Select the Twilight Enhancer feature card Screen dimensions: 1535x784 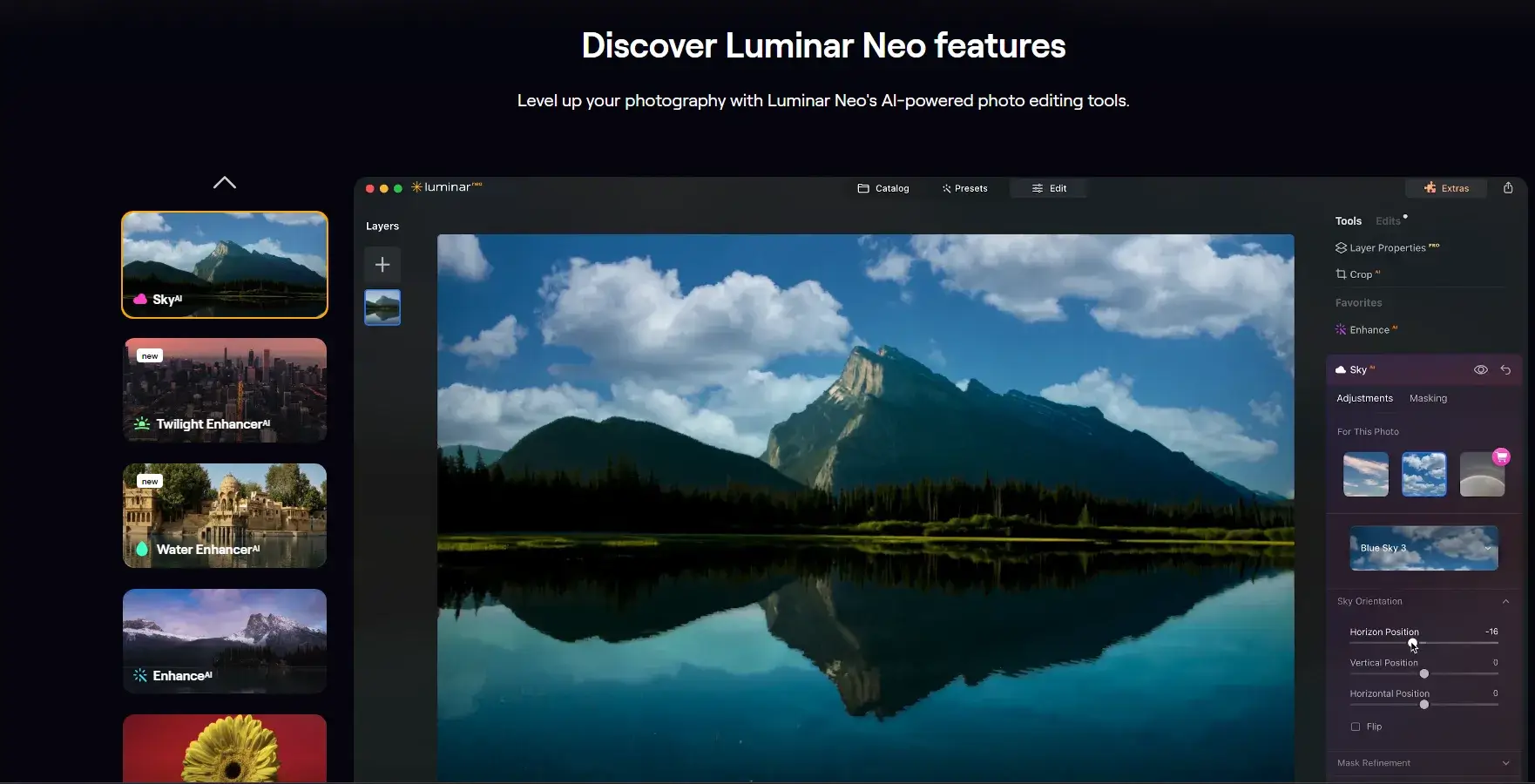point(225,390)
